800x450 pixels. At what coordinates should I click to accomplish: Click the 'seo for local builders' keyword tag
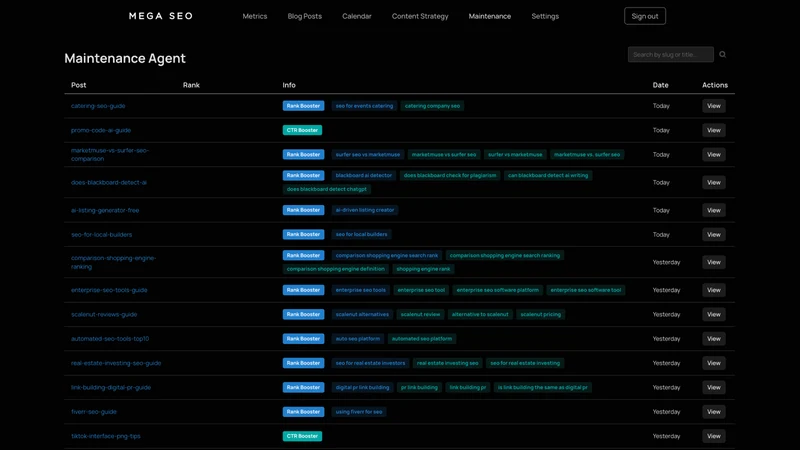click(361, 235)
